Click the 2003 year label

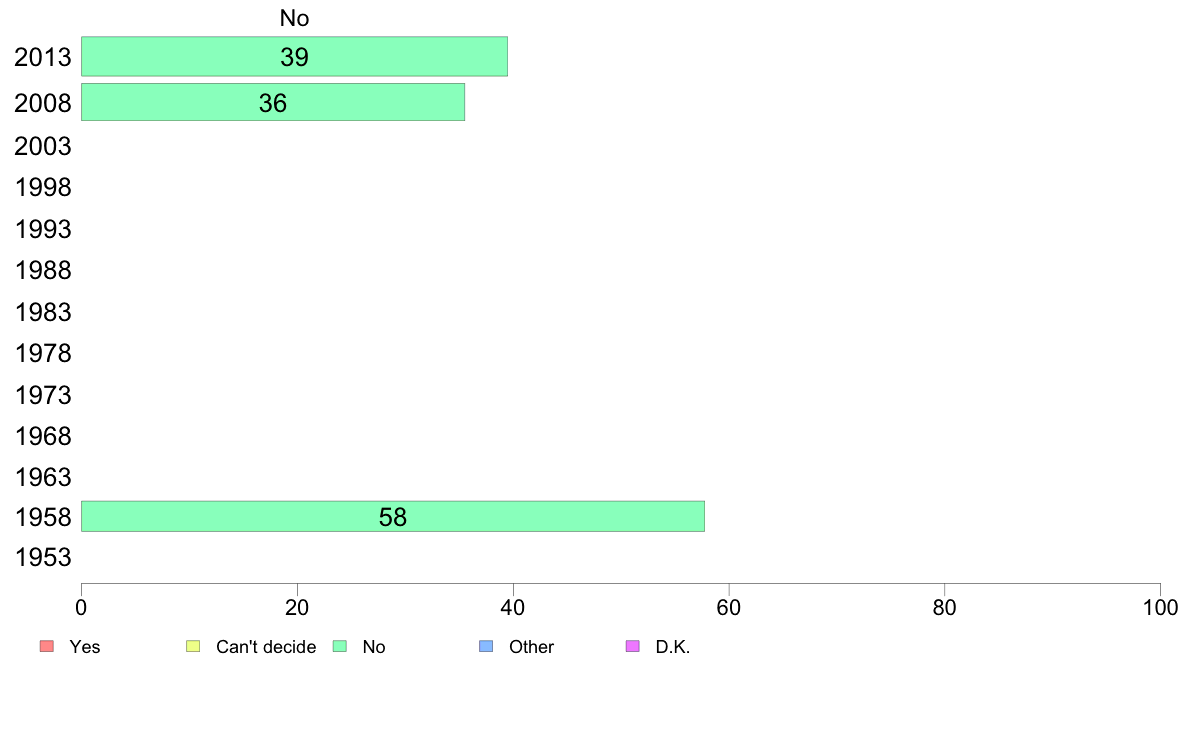tap(42, 146)
